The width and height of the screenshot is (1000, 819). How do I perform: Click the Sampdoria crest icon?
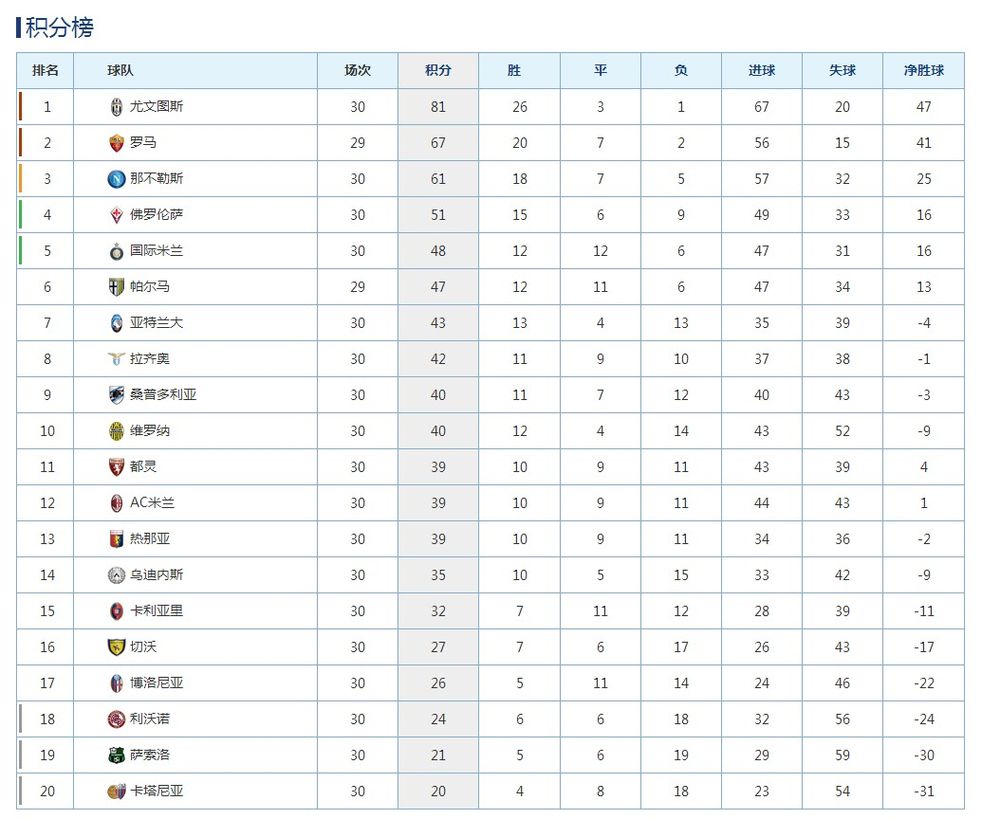[116, 395]
